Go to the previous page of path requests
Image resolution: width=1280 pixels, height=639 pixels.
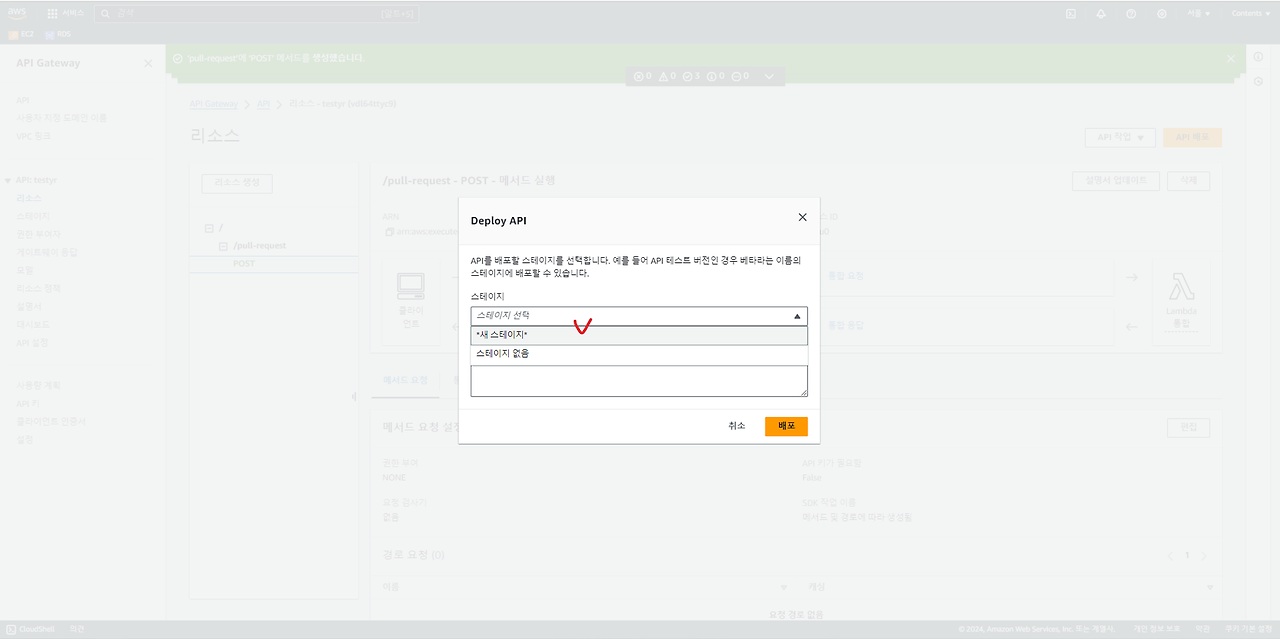coord(1172,556)
